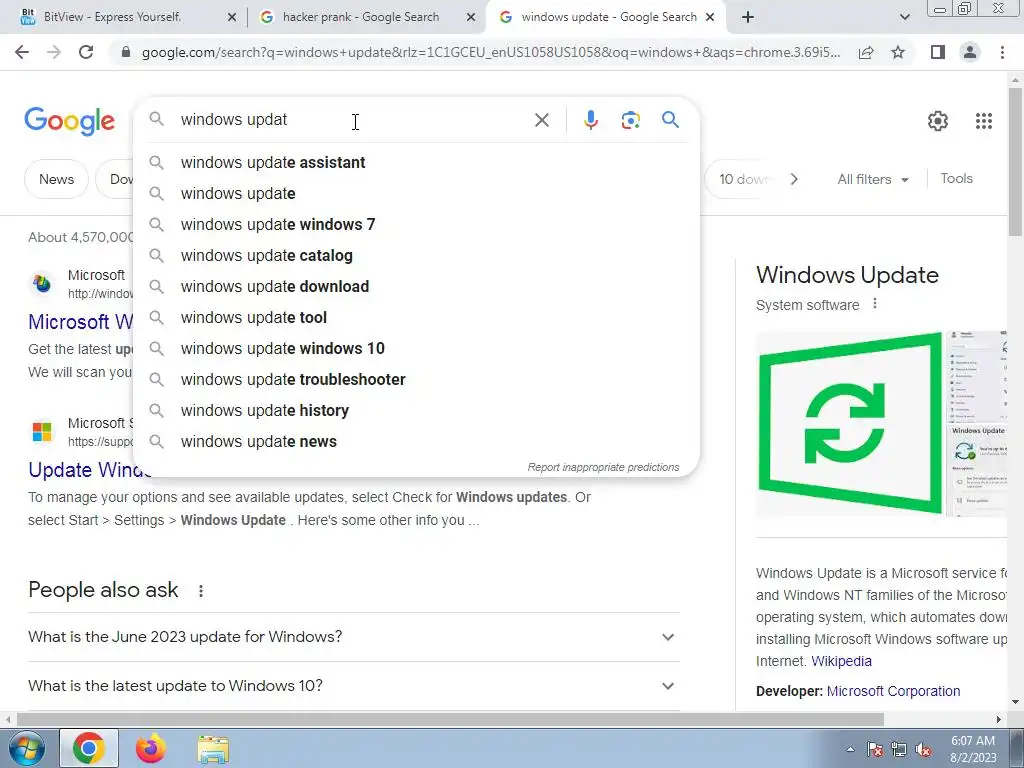1024x768 pixels.
Task: Start voice search with microphone icon
Action: pyautogui.click(x=590, y=120)
